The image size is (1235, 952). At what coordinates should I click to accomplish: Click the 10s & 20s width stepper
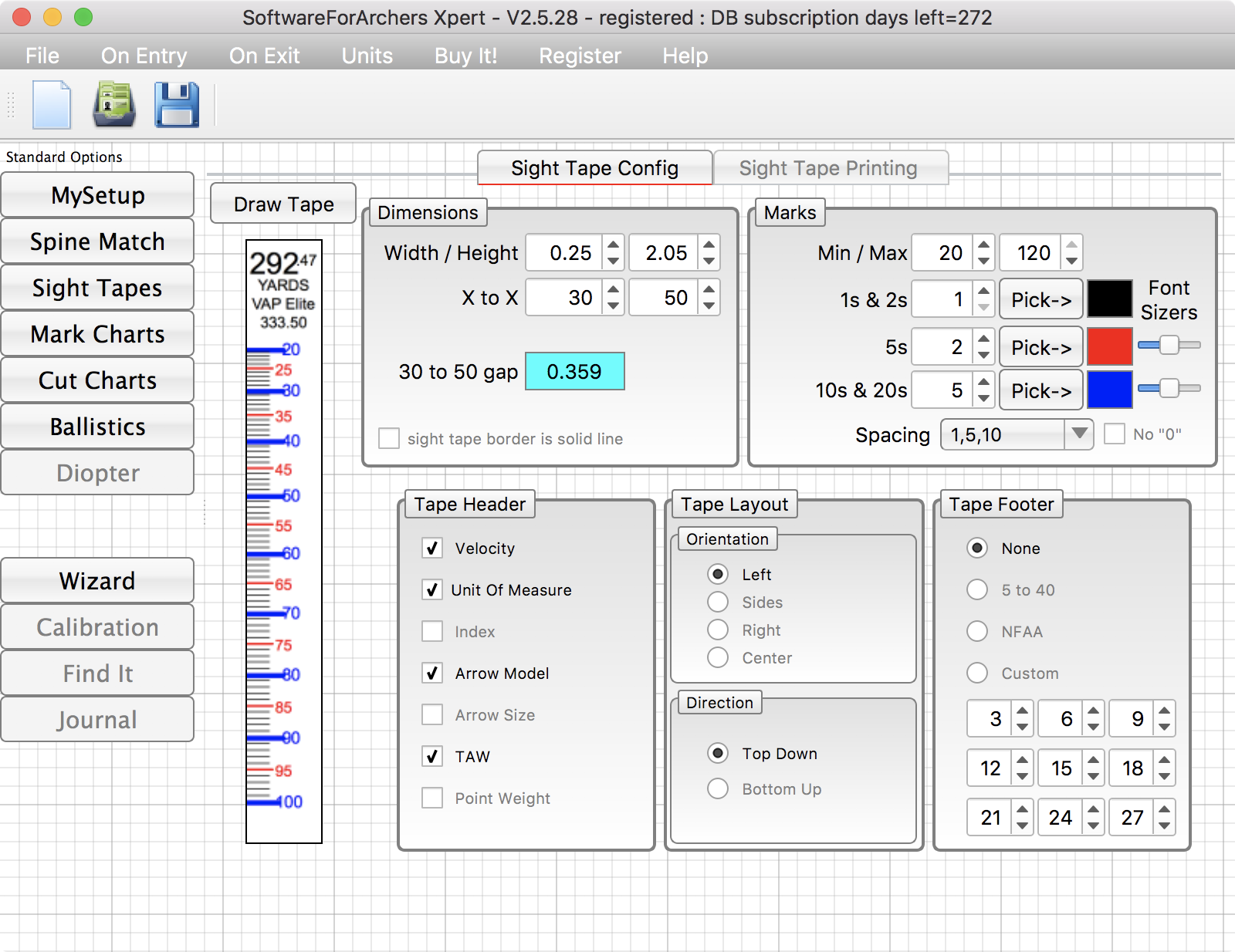[983, 390]
